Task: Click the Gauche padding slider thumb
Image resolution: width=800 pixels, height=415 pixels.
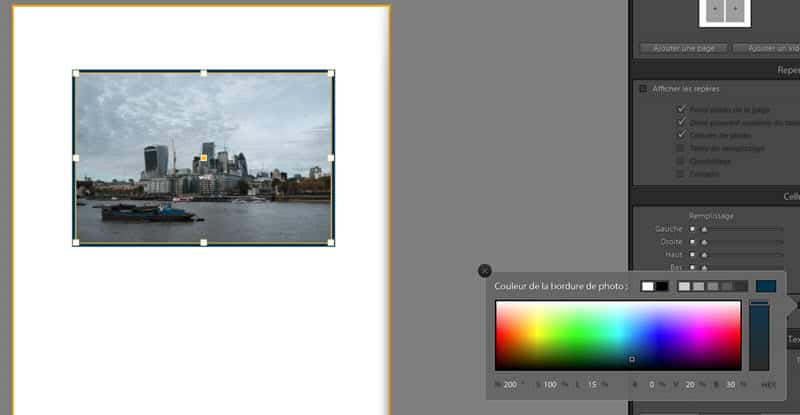Action: point(704,229)
